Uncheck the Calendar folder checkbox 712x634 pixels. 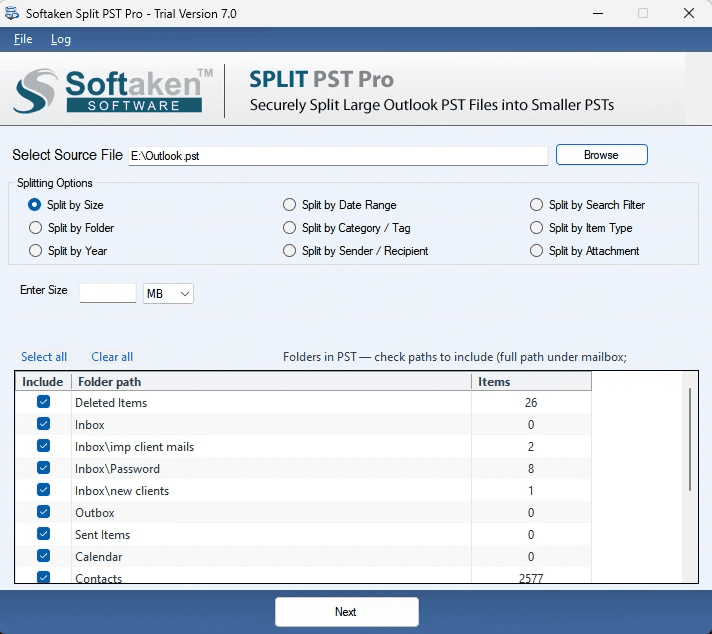point(44,556)
